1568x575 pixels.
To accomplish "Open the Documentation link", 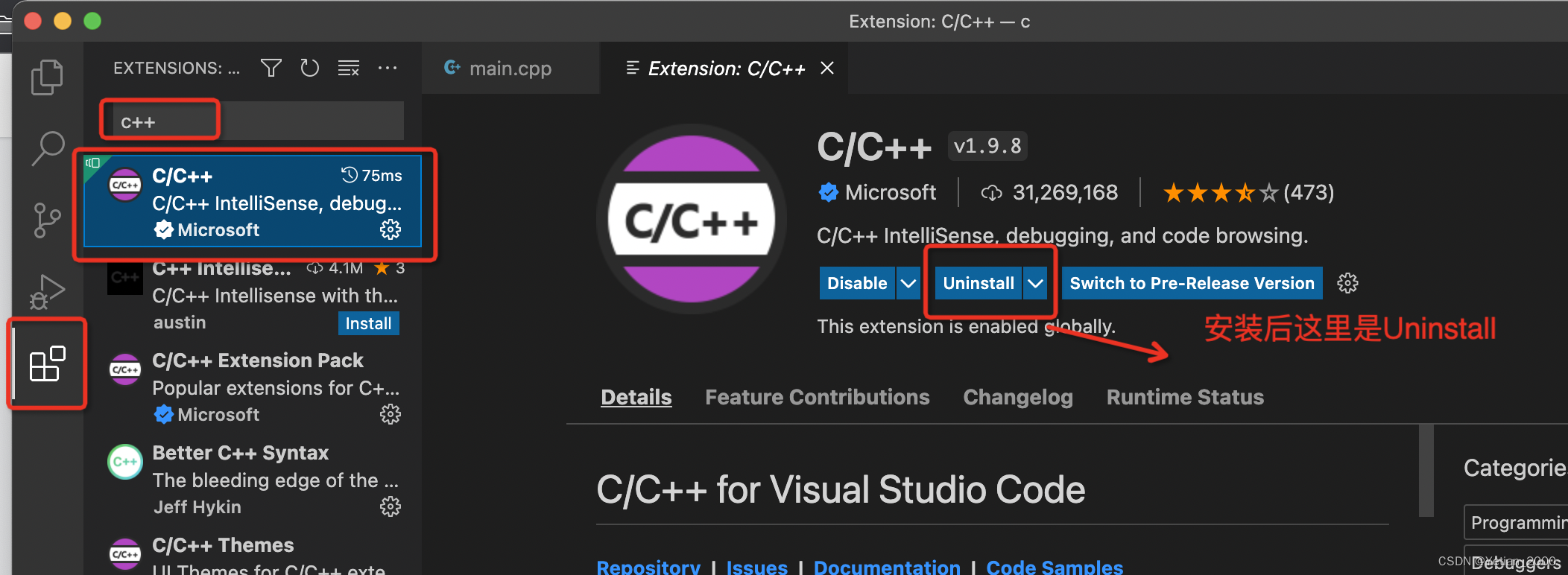I will pyautogui.click(x=887, y=568).
